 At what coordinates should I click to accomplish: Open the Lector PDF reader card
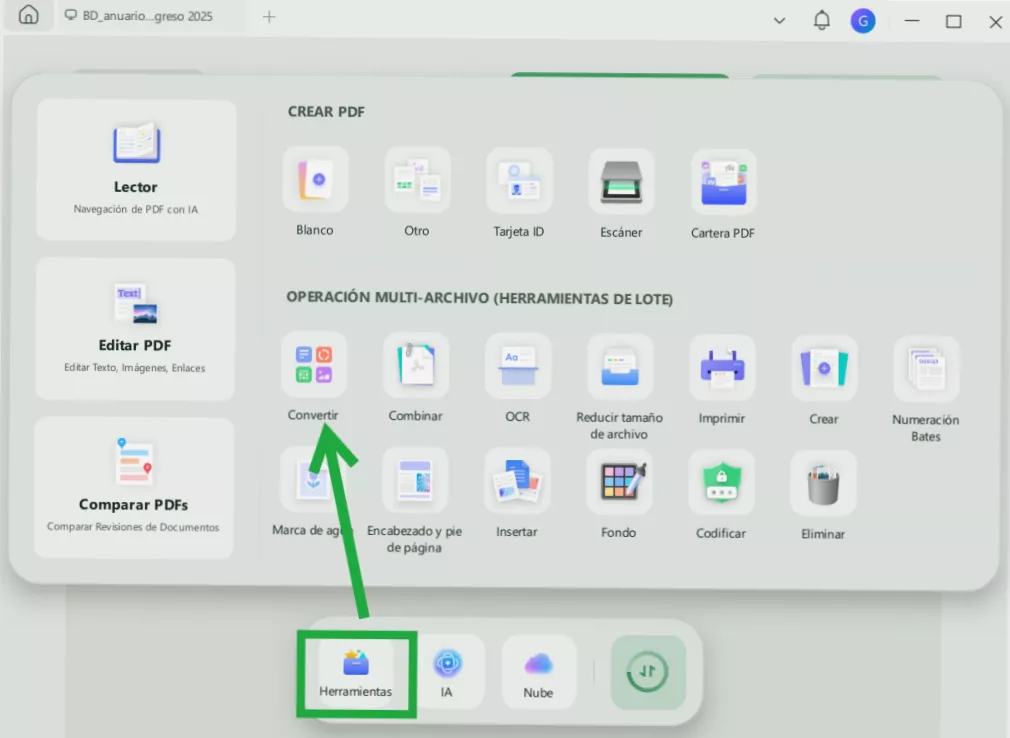click(136, 170)
